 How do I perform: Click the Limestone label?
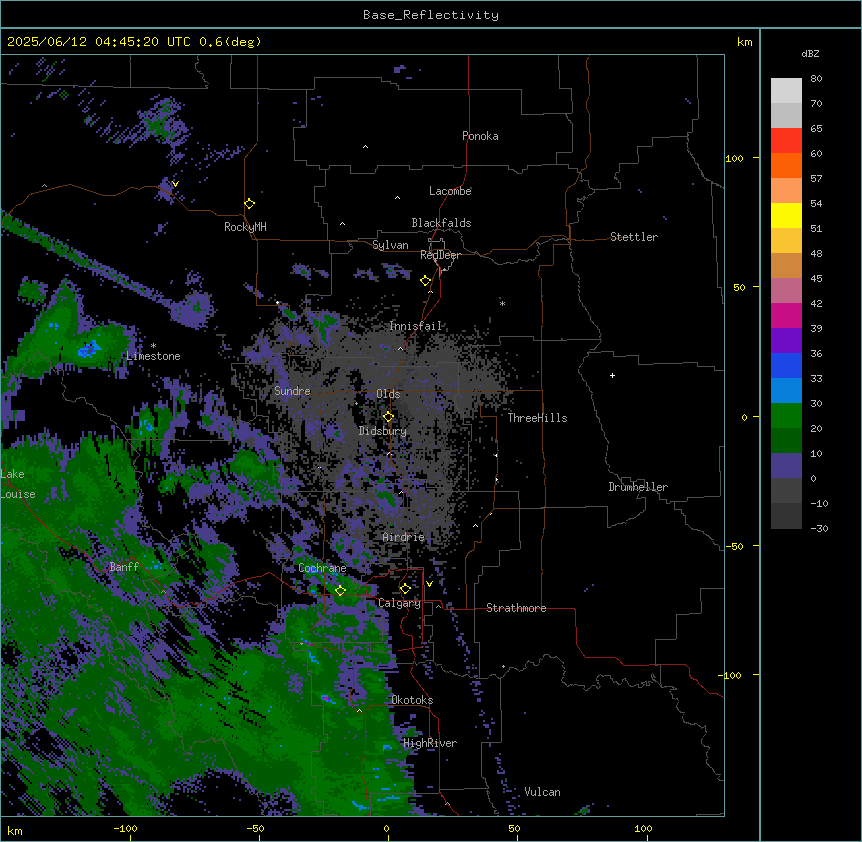(153, 356)
